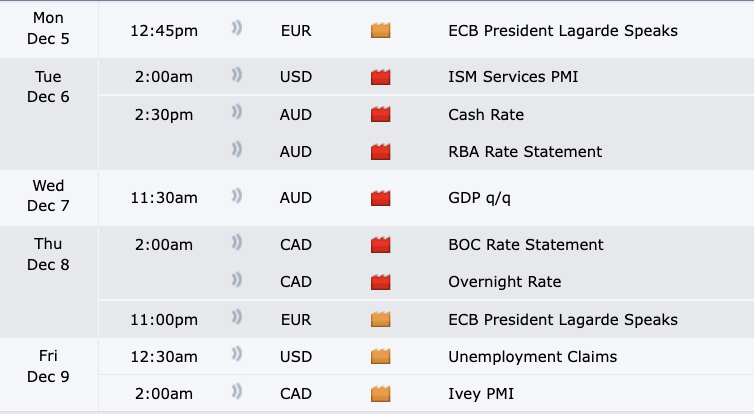Click the red impact icon for Overnight Rate

pos(380,282)
